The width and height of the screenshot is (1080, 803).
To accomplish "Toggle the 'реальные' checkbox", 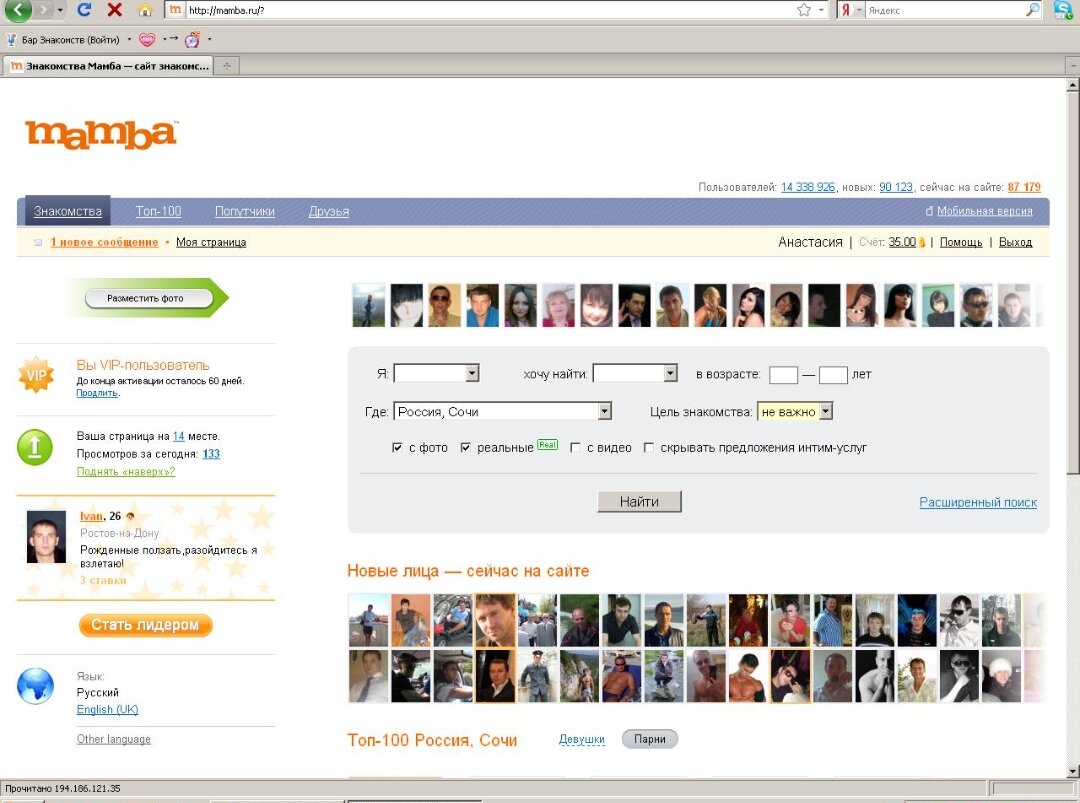I will click(466, 448).
